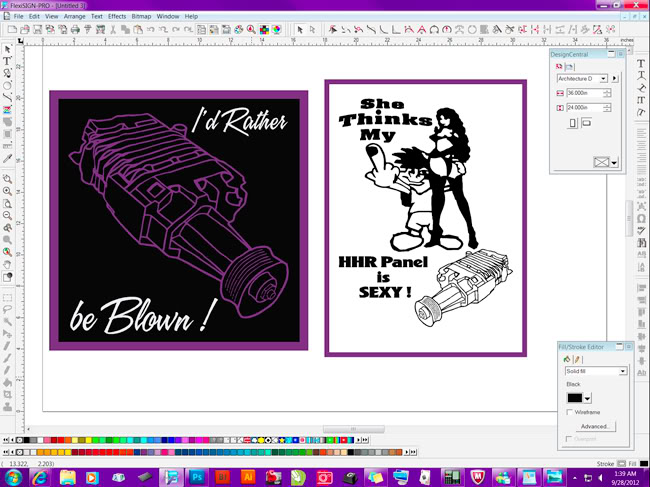Select the Text tool in left toolbox

click(x=7, y=61)
